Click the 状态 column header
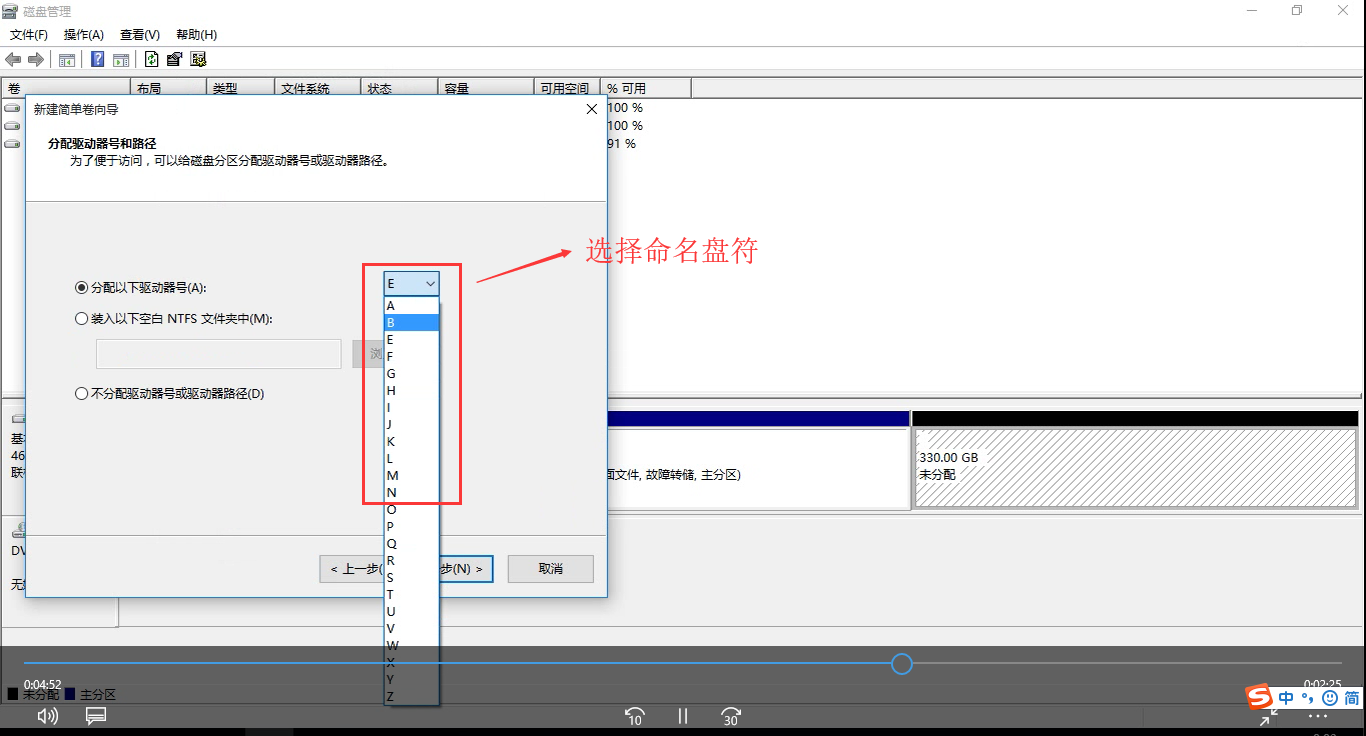The height and width of the screenshot is (736, 1366). tap(399, 89)
